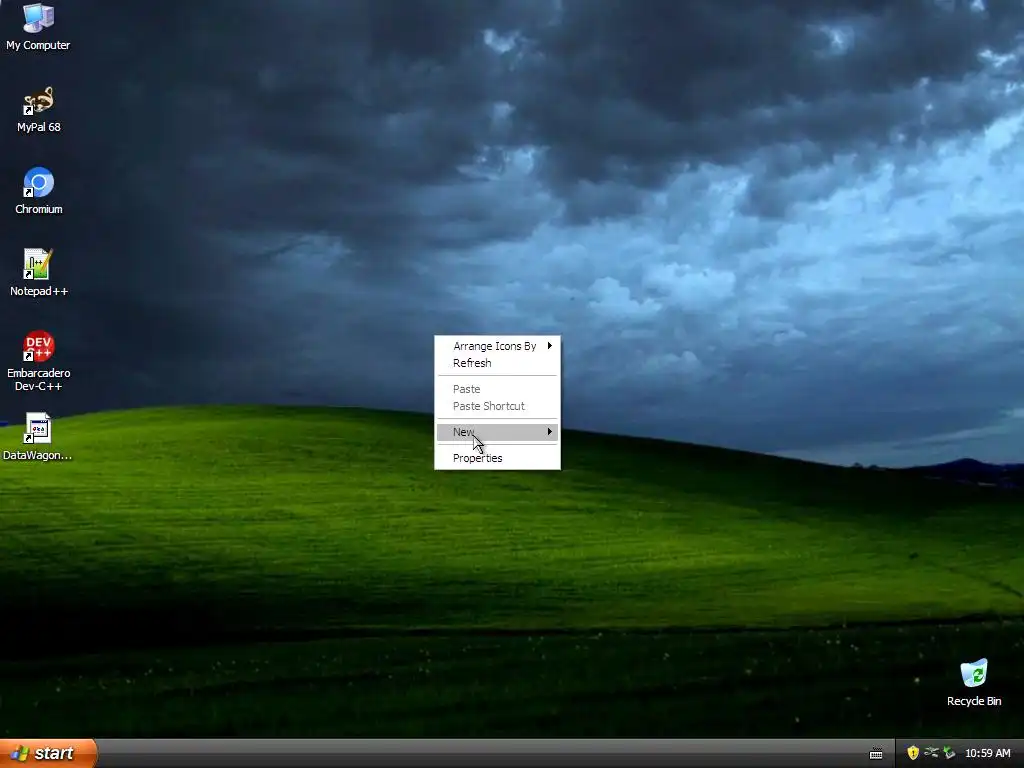Click the on-screen keyboard tray icon
This screenshot has width=1024, height=768.
tap(876, 754)
